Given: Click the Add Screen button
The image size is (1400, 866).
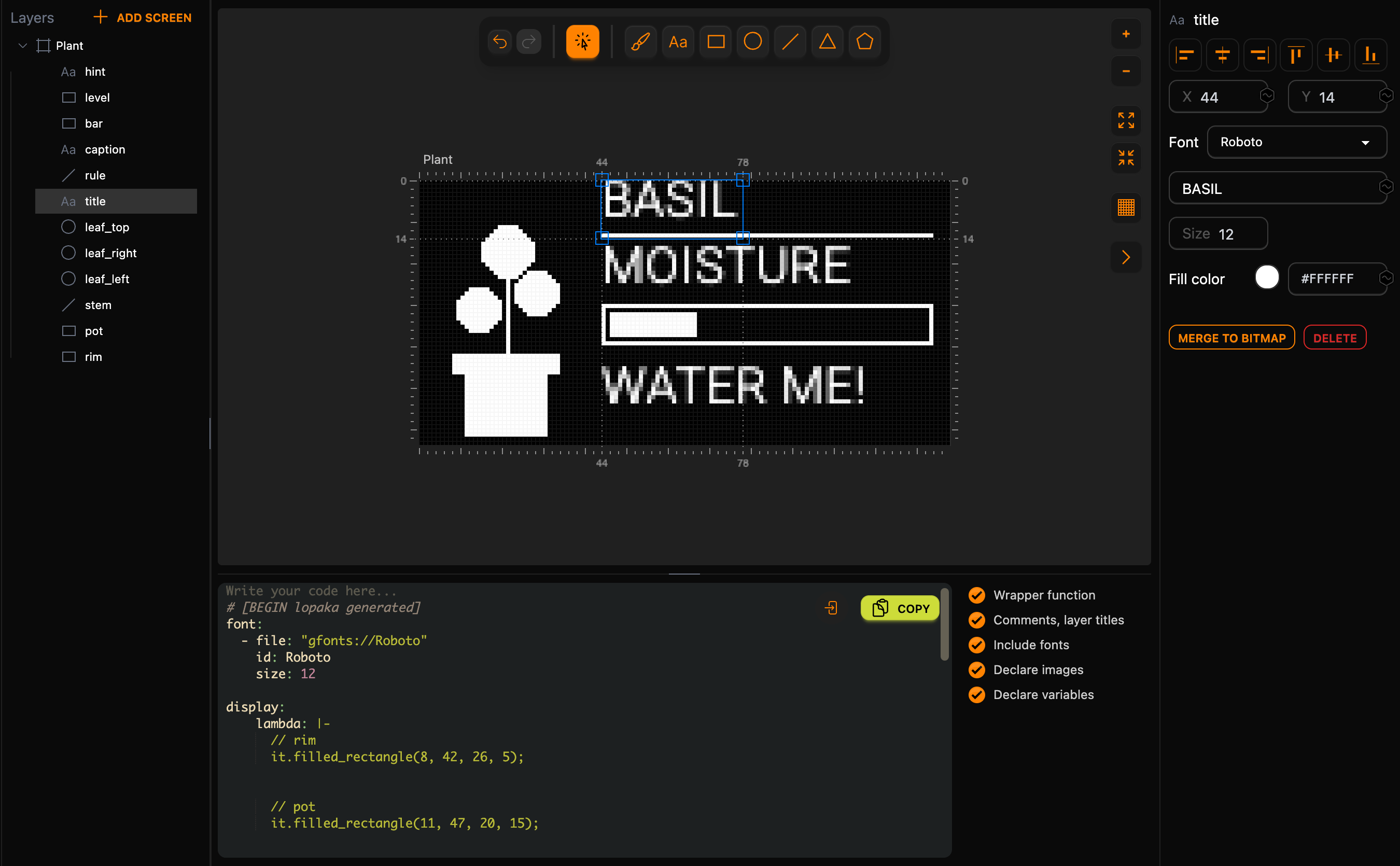Looking at the screenshot, I should point(143,18).
